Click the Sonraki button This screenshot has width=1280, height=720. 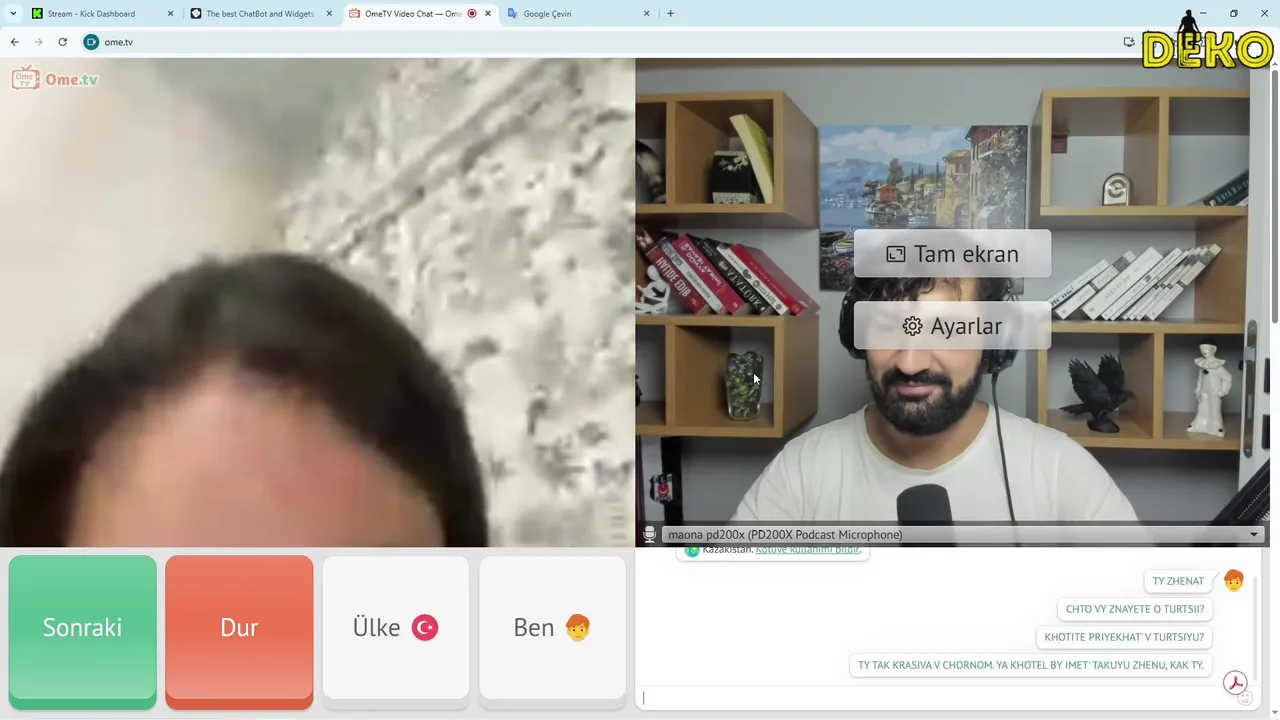click(x=82, y=629)
